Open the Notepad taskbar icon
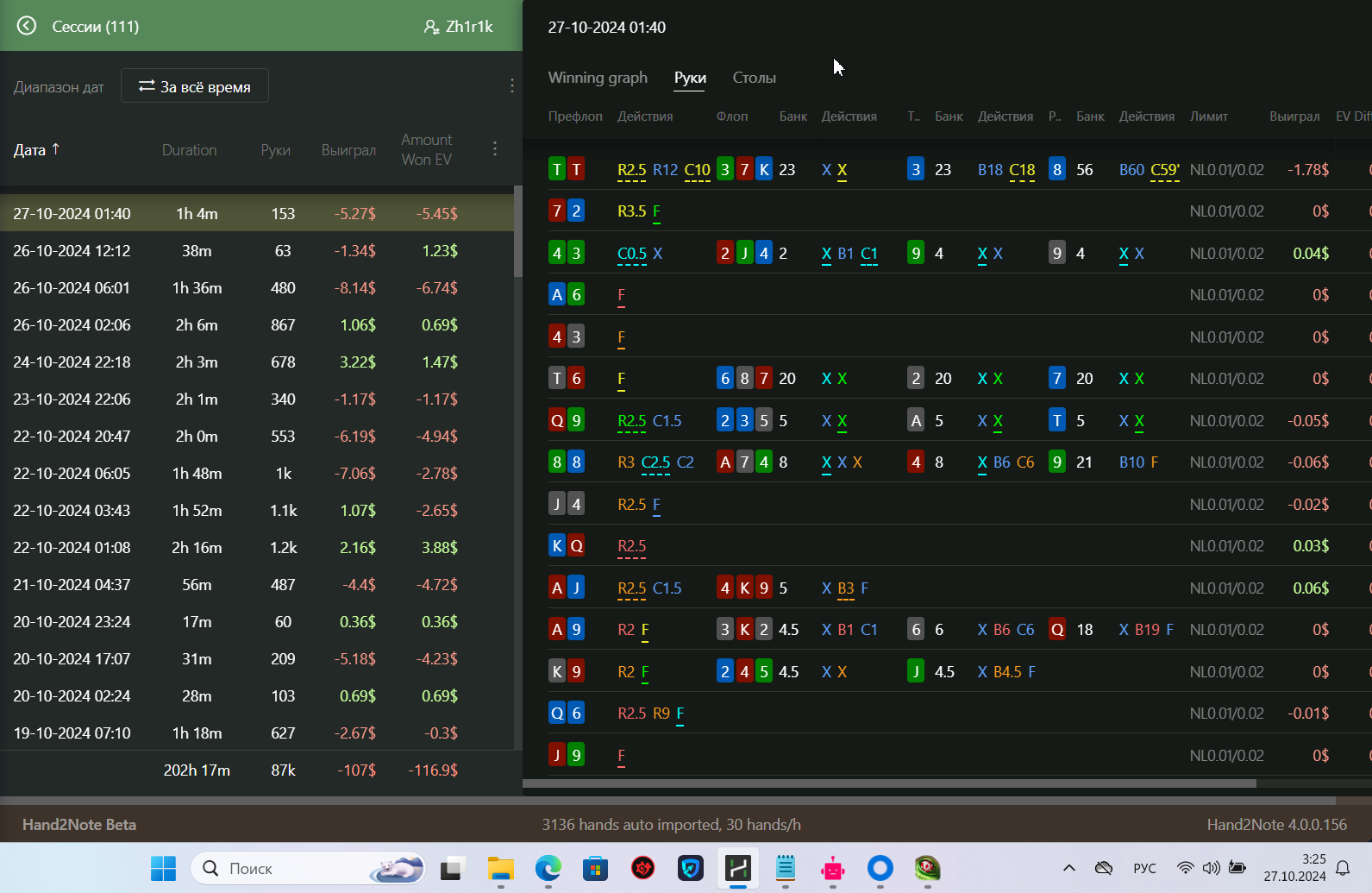Screen dimensions: 1372x893 tap(786, 868)
